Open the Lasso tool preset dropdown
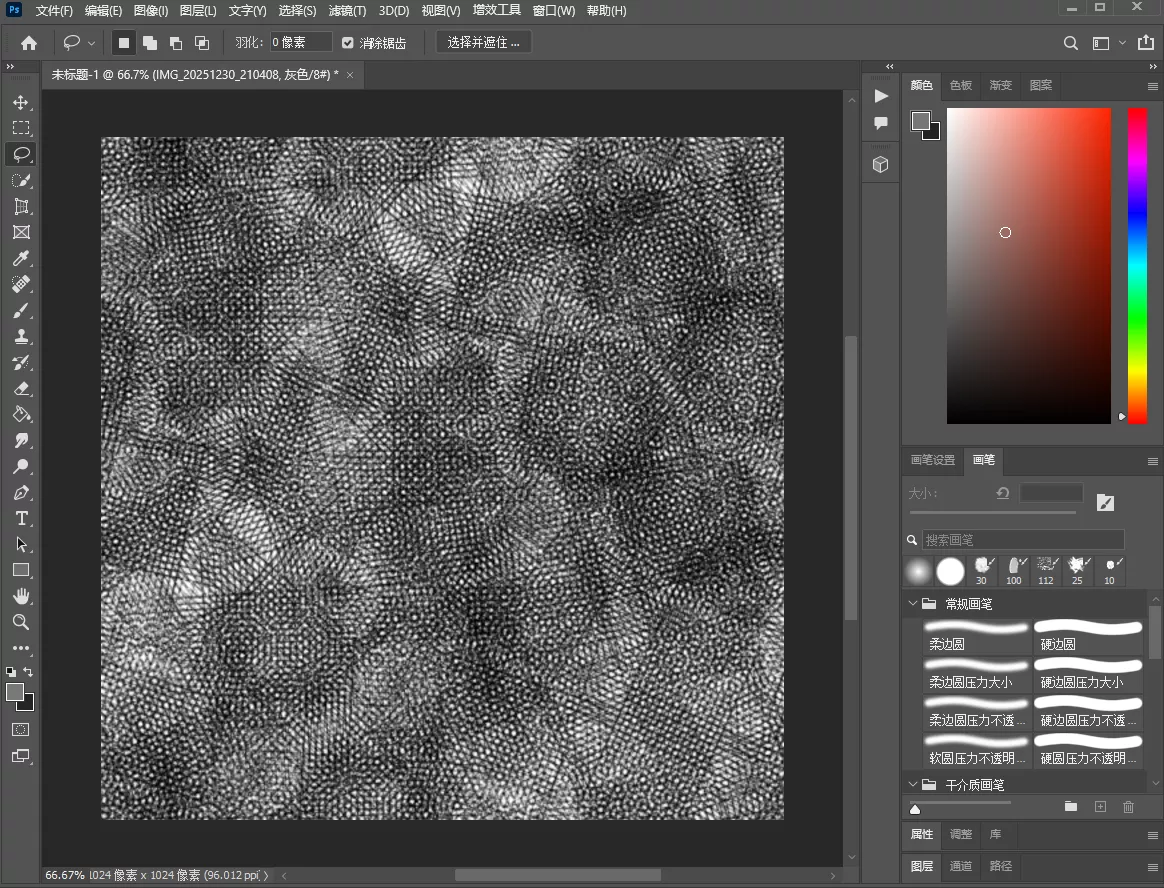1164x888 pixels. point(92,43)
